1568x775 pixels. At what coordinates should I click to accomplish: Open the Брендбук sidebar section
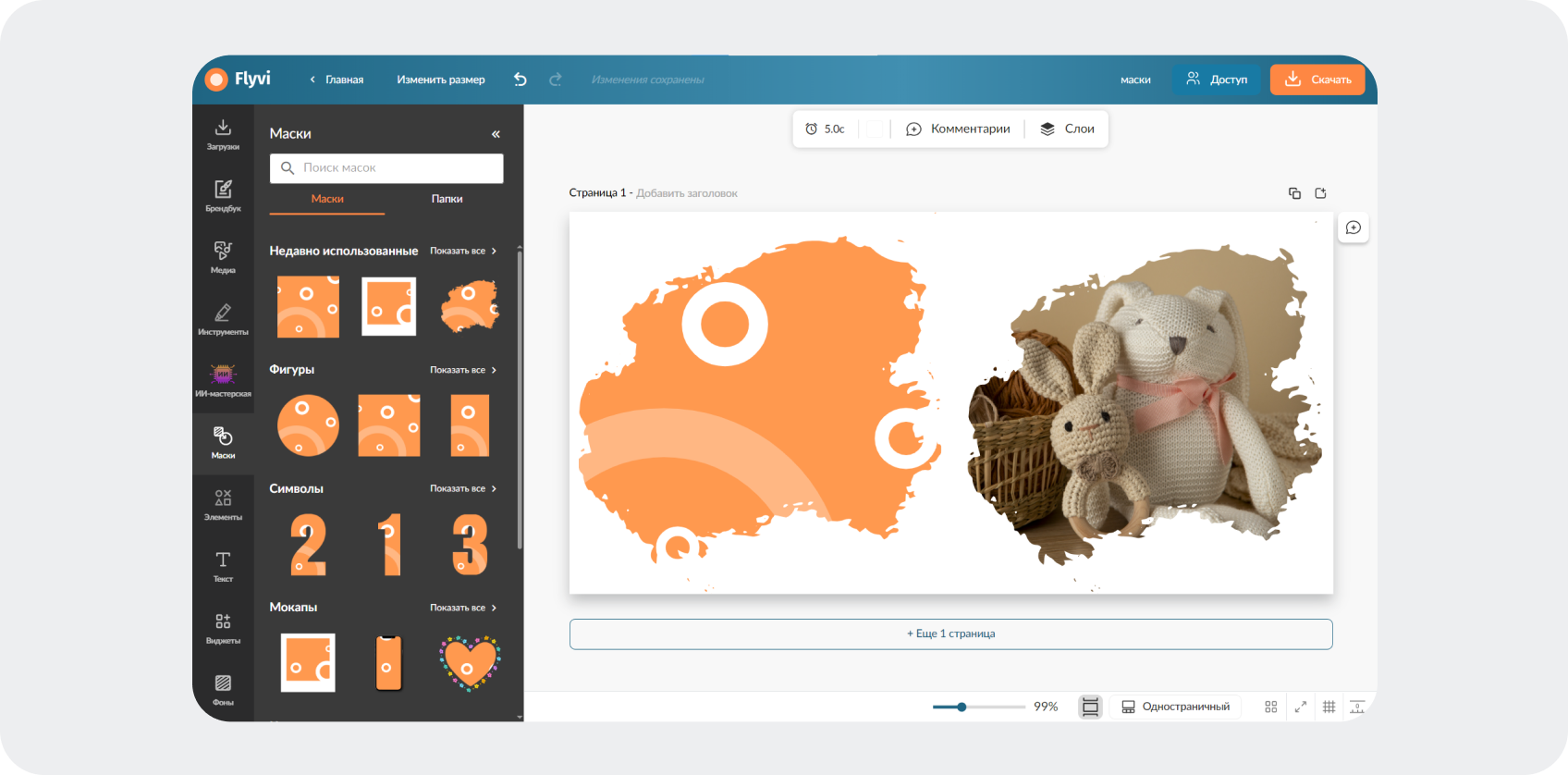pos(223,196)
